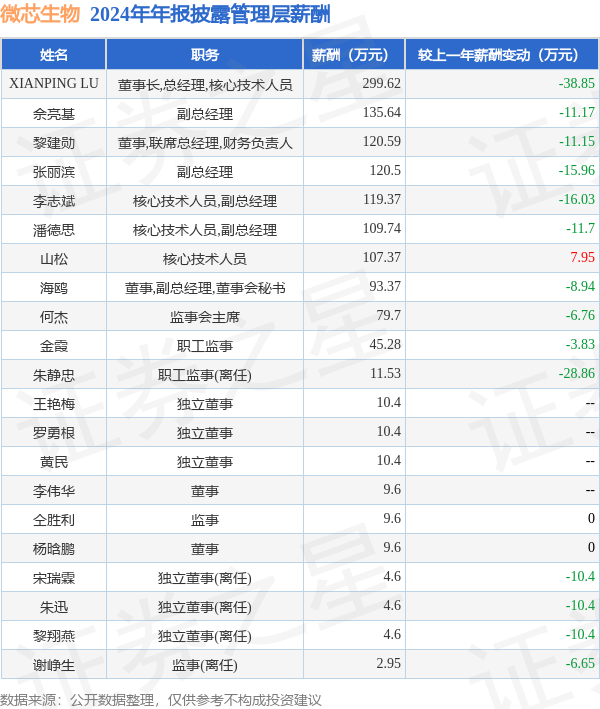Click the name 朱迅
Screen dimensions: 600x709
pyautogui.click(x=54, y=606)
